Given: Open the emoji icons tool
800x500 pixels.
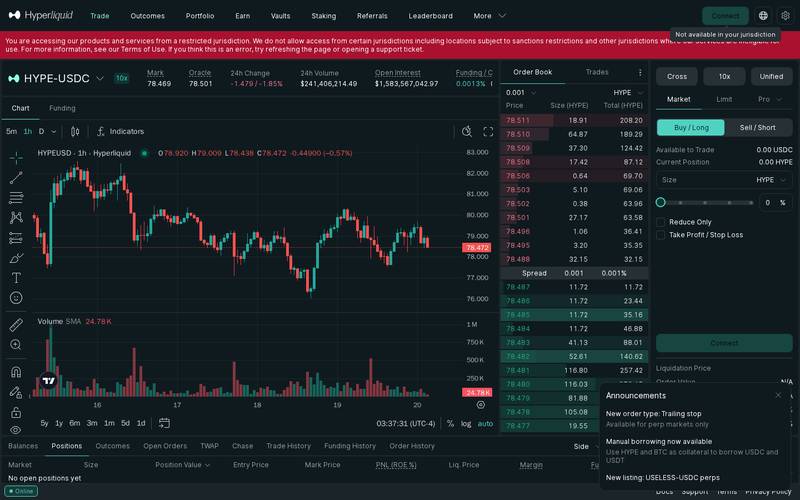Looking at the screenshot, I should (x=16, y=297).
